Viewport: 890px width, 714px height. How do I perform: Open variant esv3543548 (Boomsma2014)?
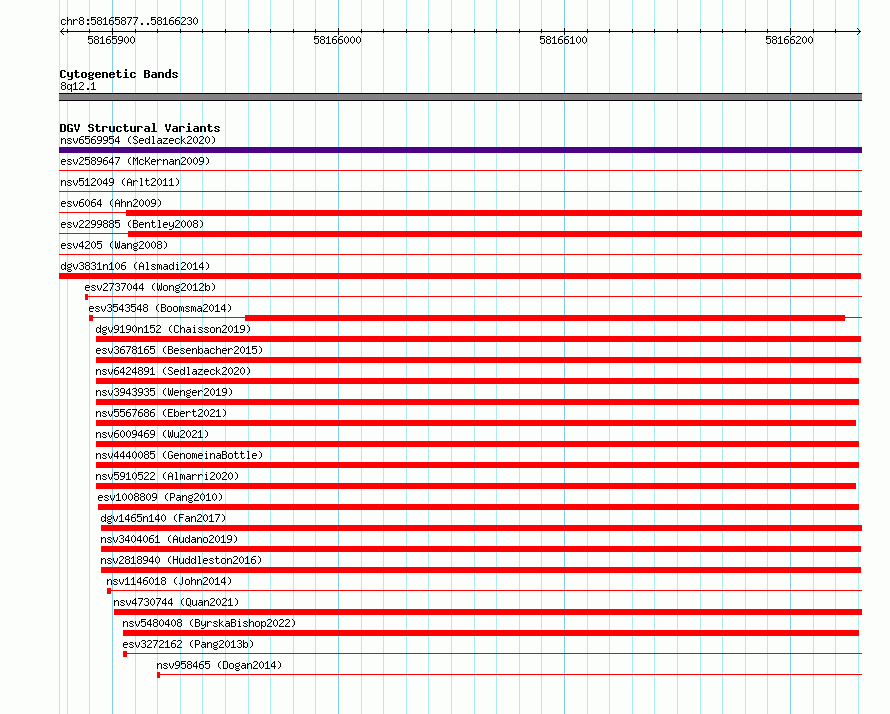[160, 308]
